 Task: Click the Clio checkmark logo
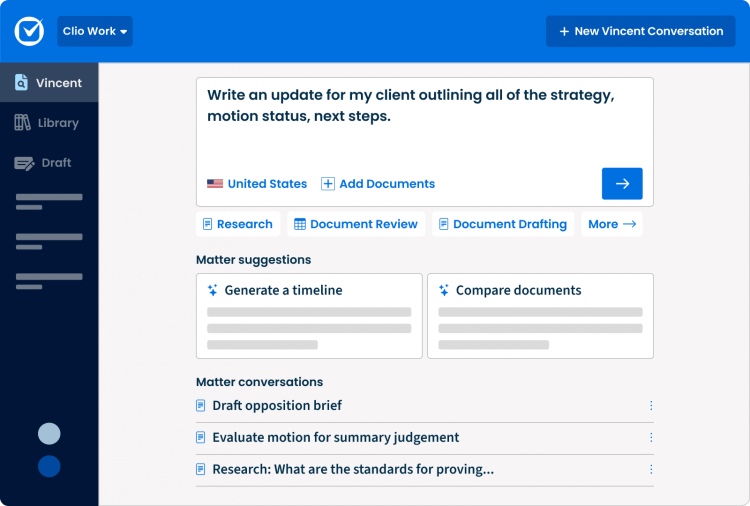(29, 31)
